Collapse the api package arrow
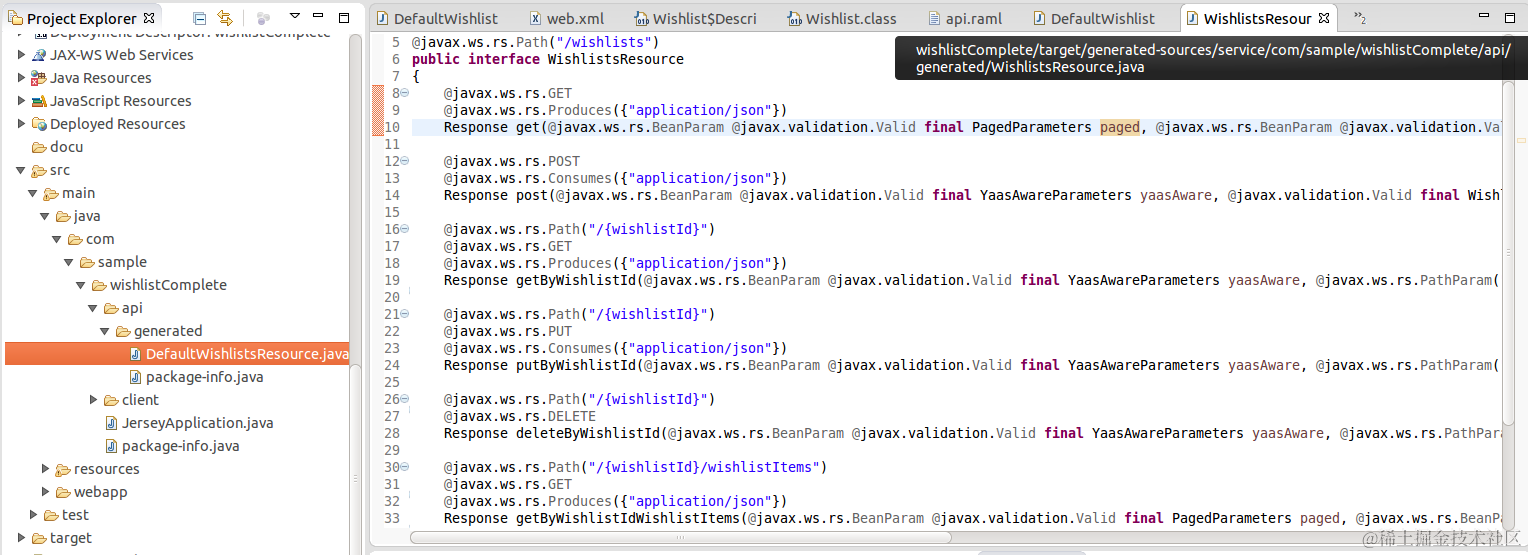Image resolution: width=1528 pixels, height=555 pixels. click(x=93, y=309)
